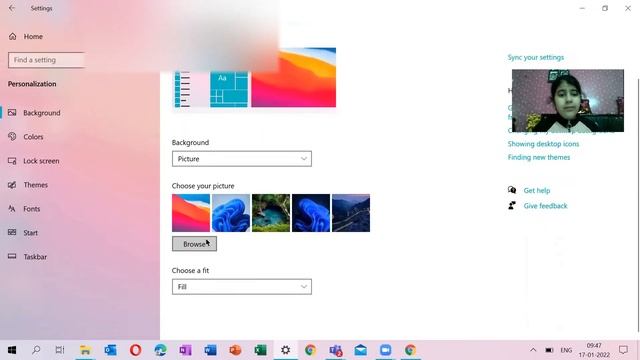This screenshot has height=360, width=640.
Task: Open Showing desktop icons help link
Action: [543, 144]
